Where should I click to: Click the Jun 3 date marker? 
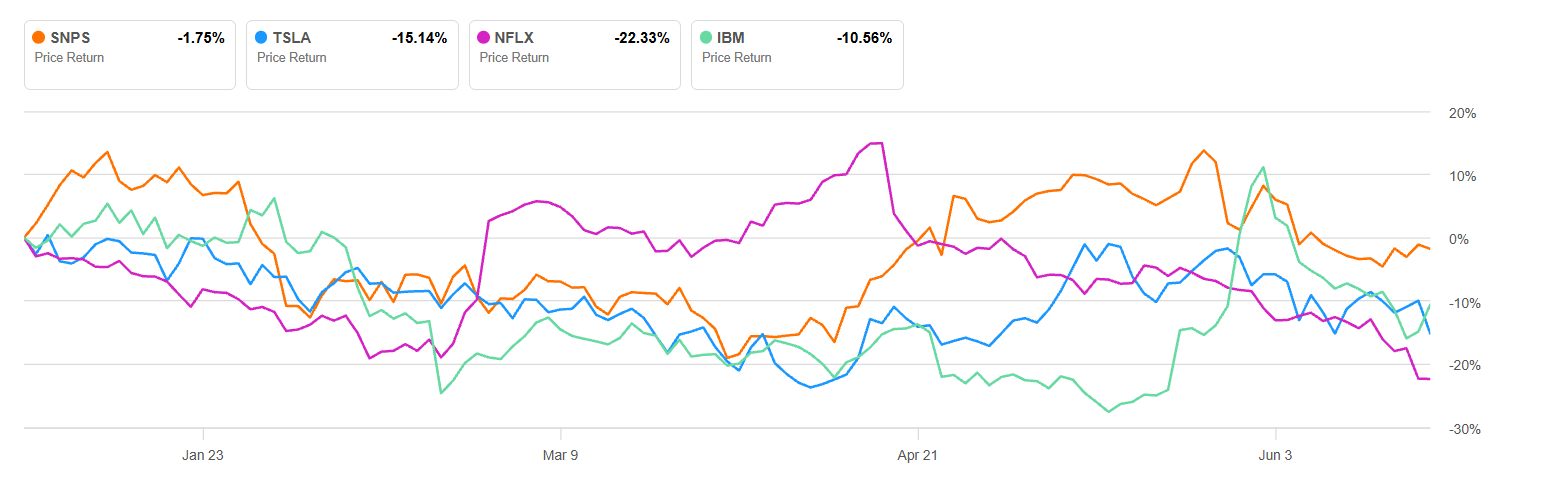click(1275, 455)
